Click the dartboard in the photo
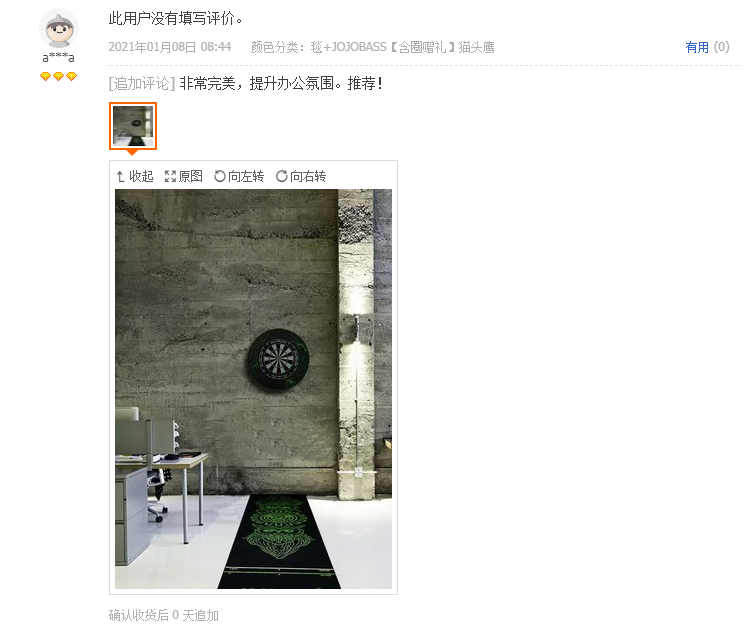Viewport: 750px width, 630px height. coord(278,358)
